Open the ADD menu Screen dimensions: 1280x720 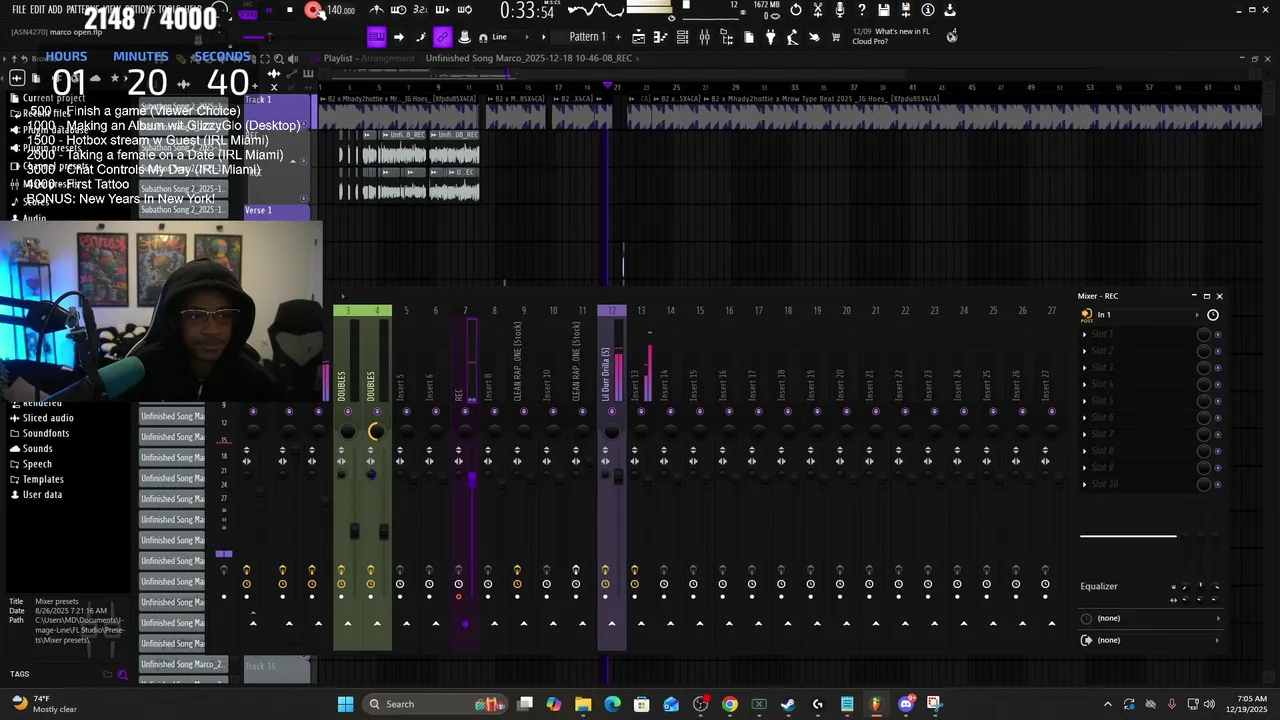(55, 10)
